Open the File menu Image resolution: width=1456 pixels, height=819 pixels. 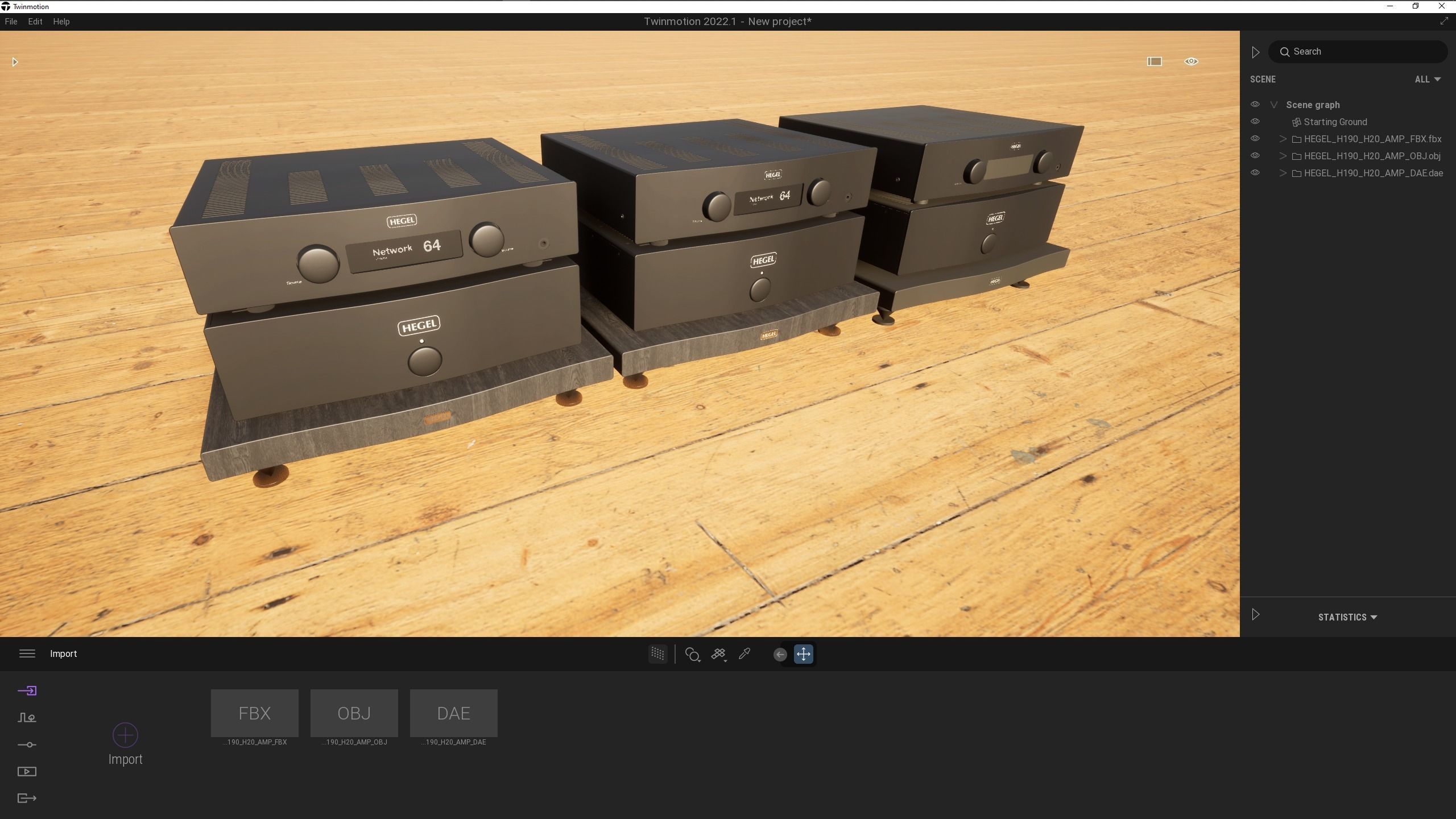[x=11, y=22]
